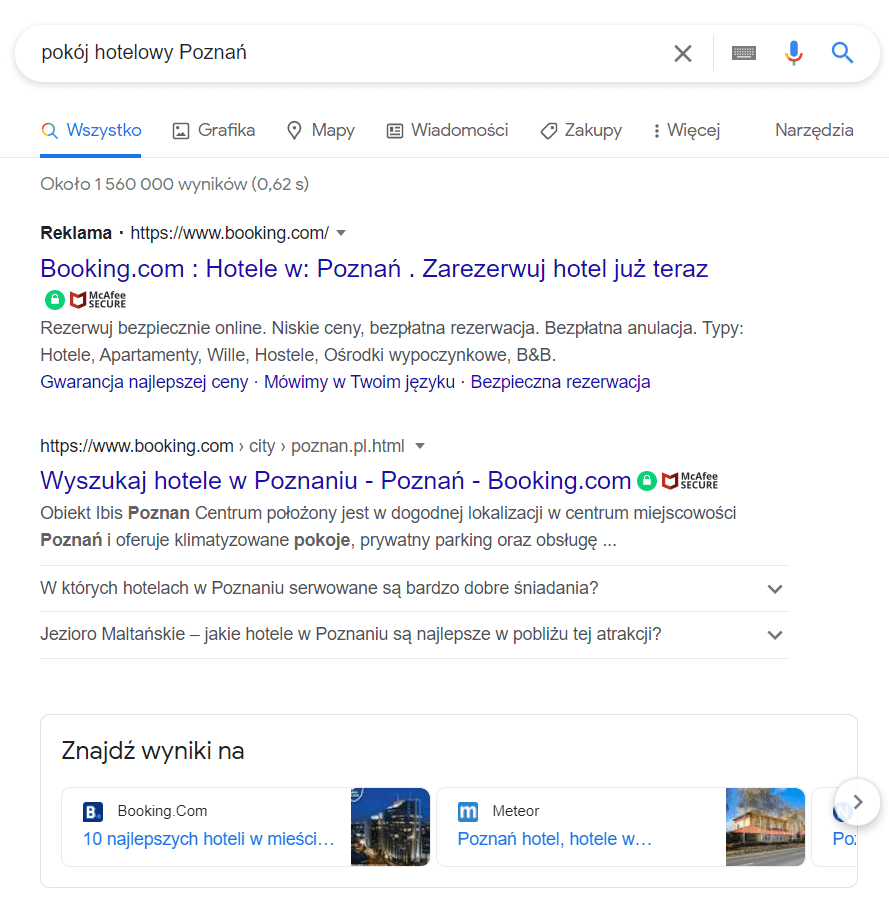Screen dimensions: 889x904
Task: Open dropdown arrow beside poznan.pl.html URL
Action: (420, 445)
